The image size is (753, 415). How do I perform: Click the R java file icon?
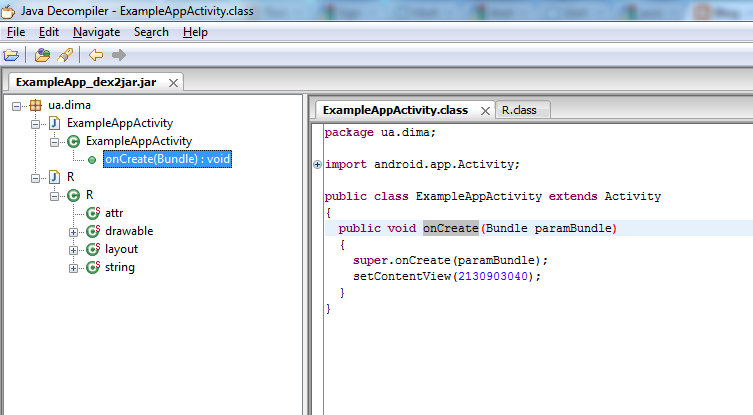[x=55, y=177]
